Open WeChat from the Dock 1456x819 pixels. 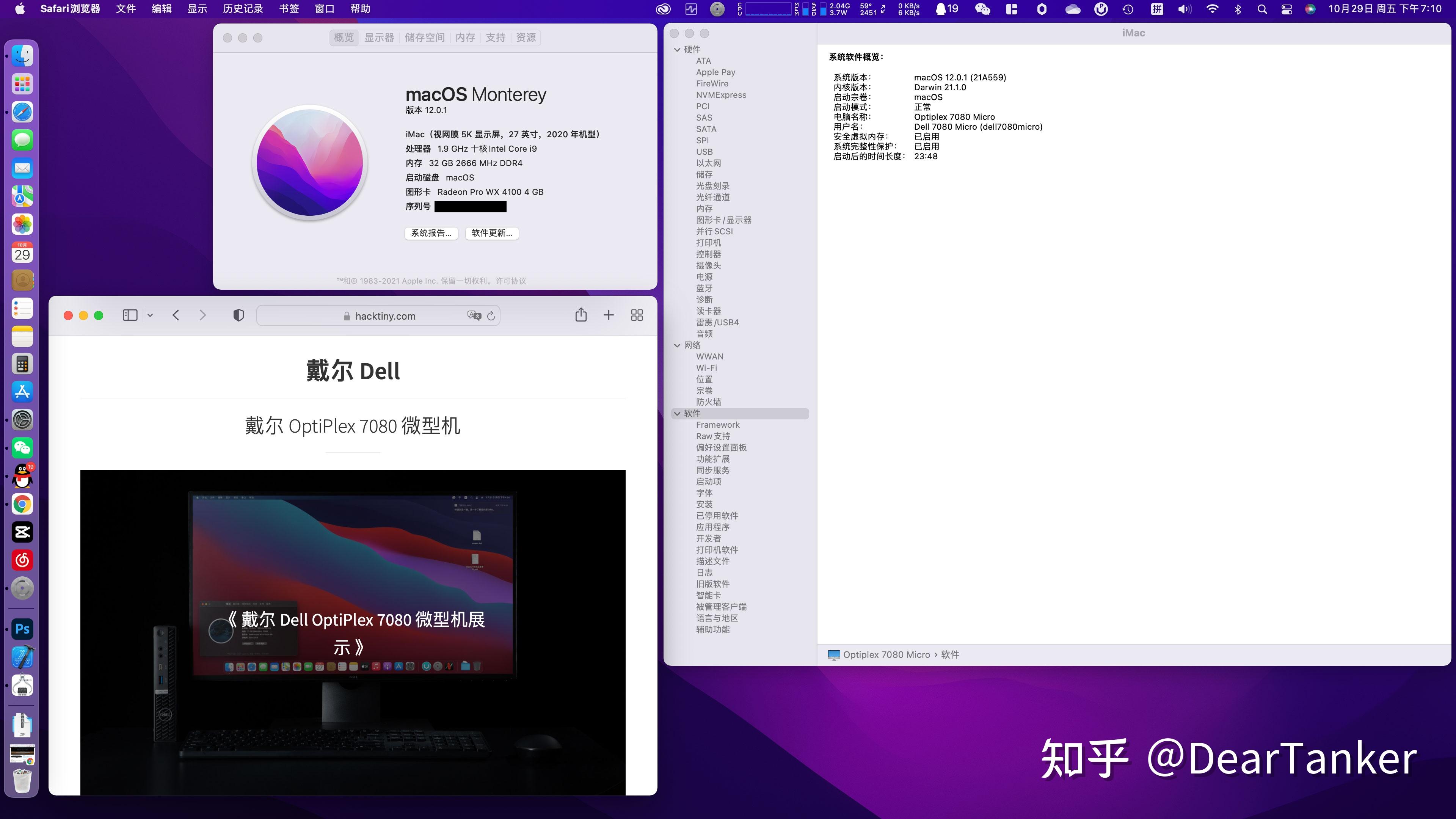[22, 448]
